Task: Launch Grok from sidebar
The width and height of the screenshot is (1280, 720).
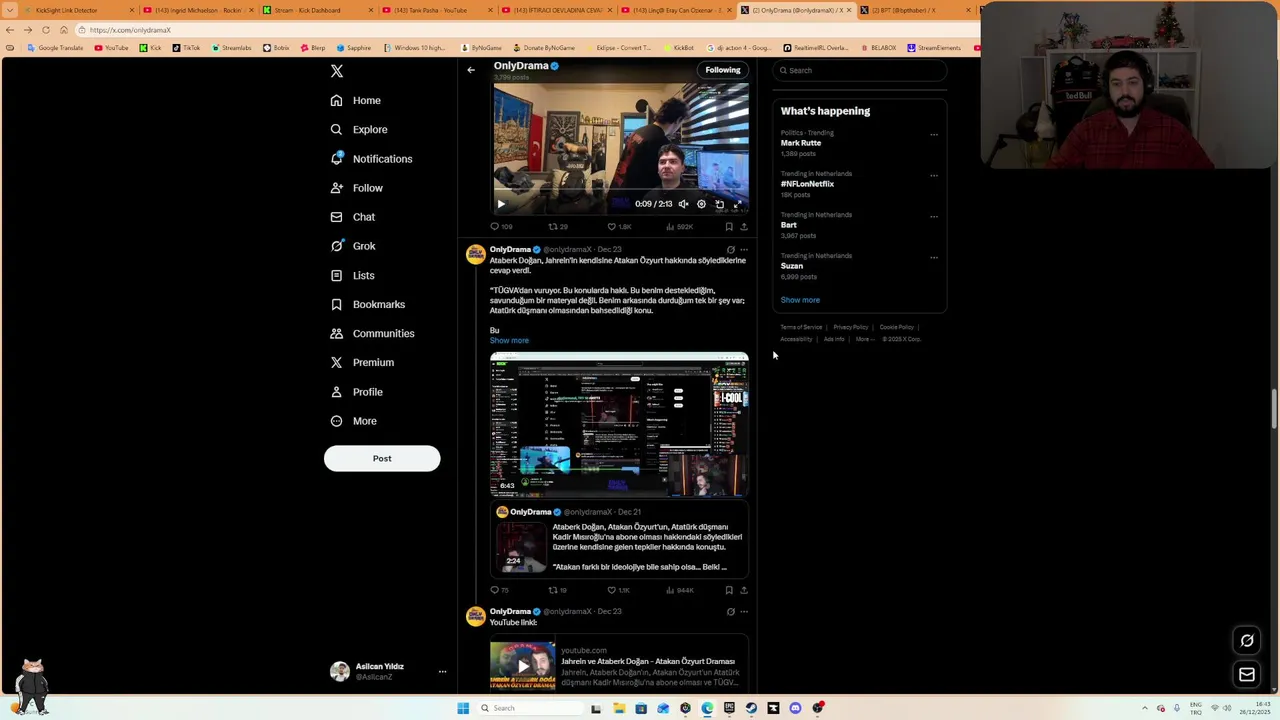Action: tap(353, 246)
